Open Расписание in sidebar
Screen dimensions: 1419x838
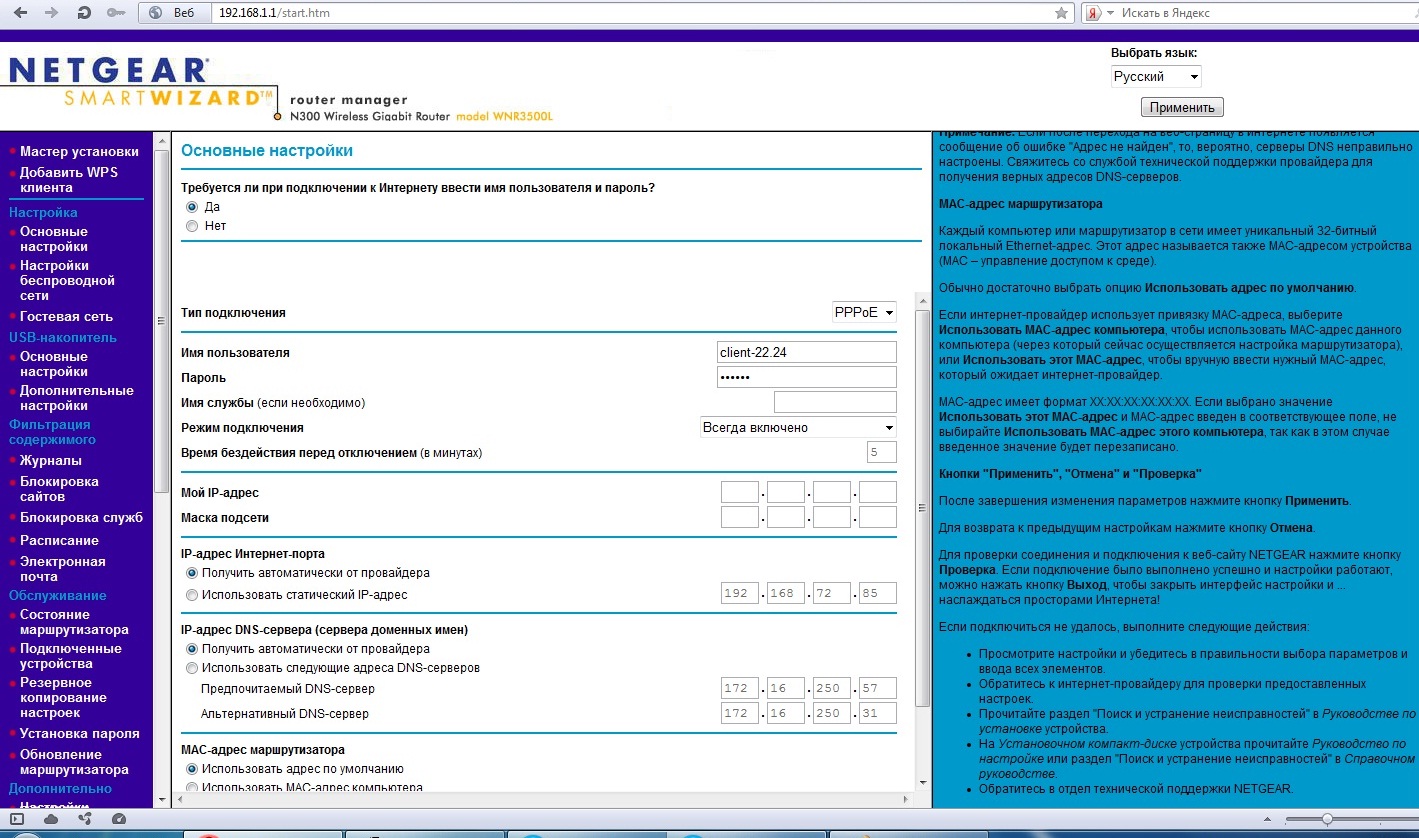[59, 540]
